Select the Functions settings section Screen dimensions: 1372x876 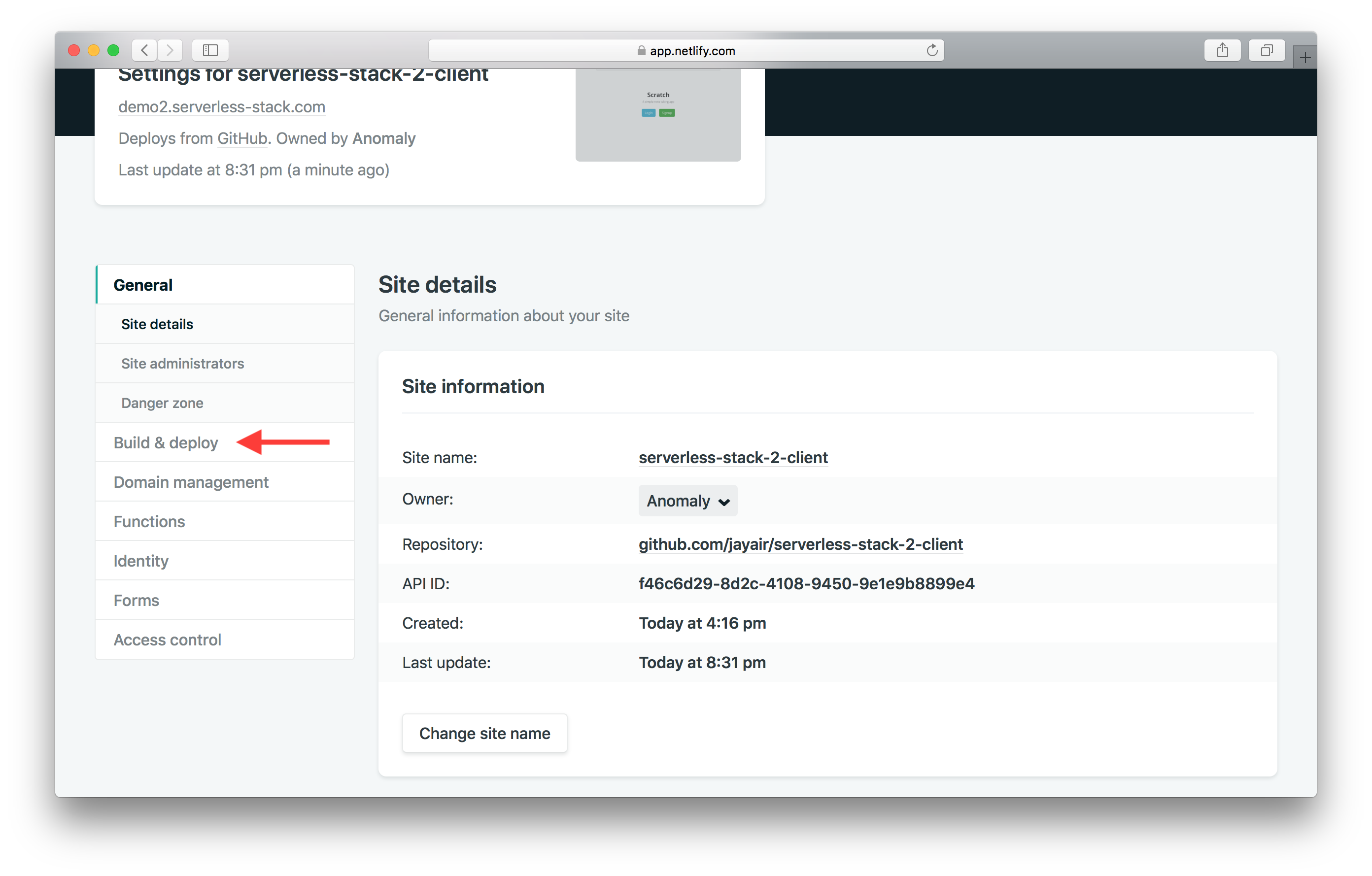[150, 521]
